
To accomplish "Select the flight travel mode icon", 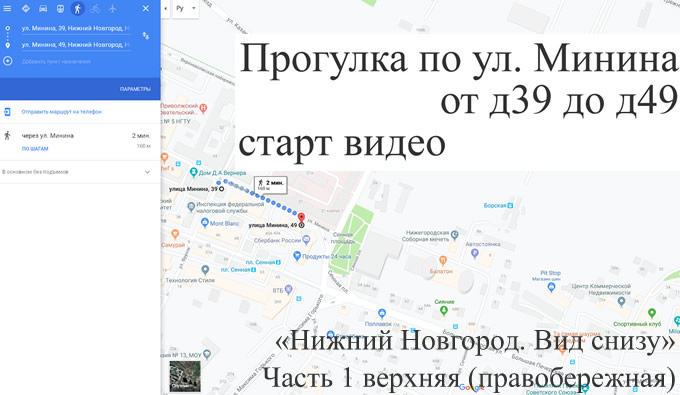I will [113, 8].
